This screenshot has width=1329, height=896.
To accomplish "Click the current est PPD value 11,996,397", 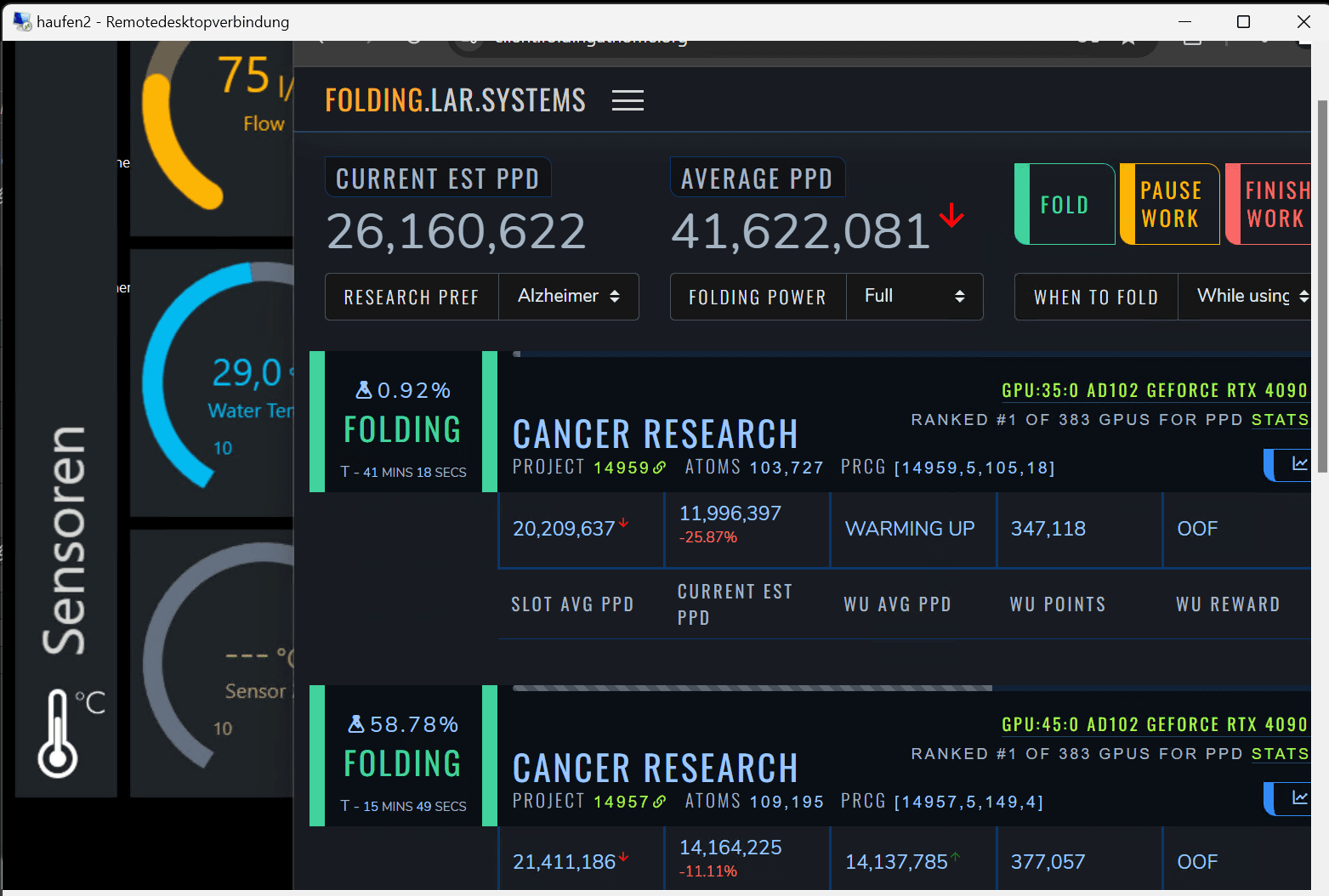I will 730,513.
